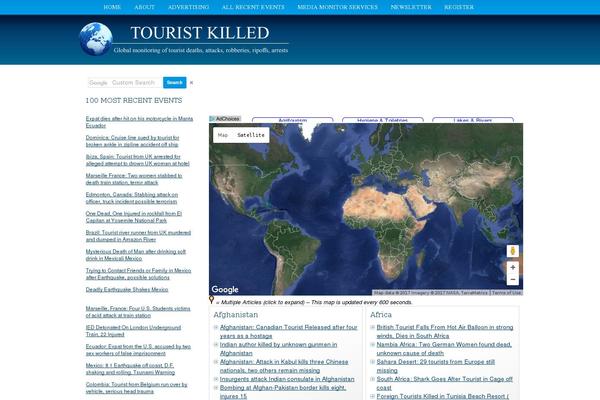
Task: Open Attack in Kabul three Chinese link
Action: click(284, 366)
